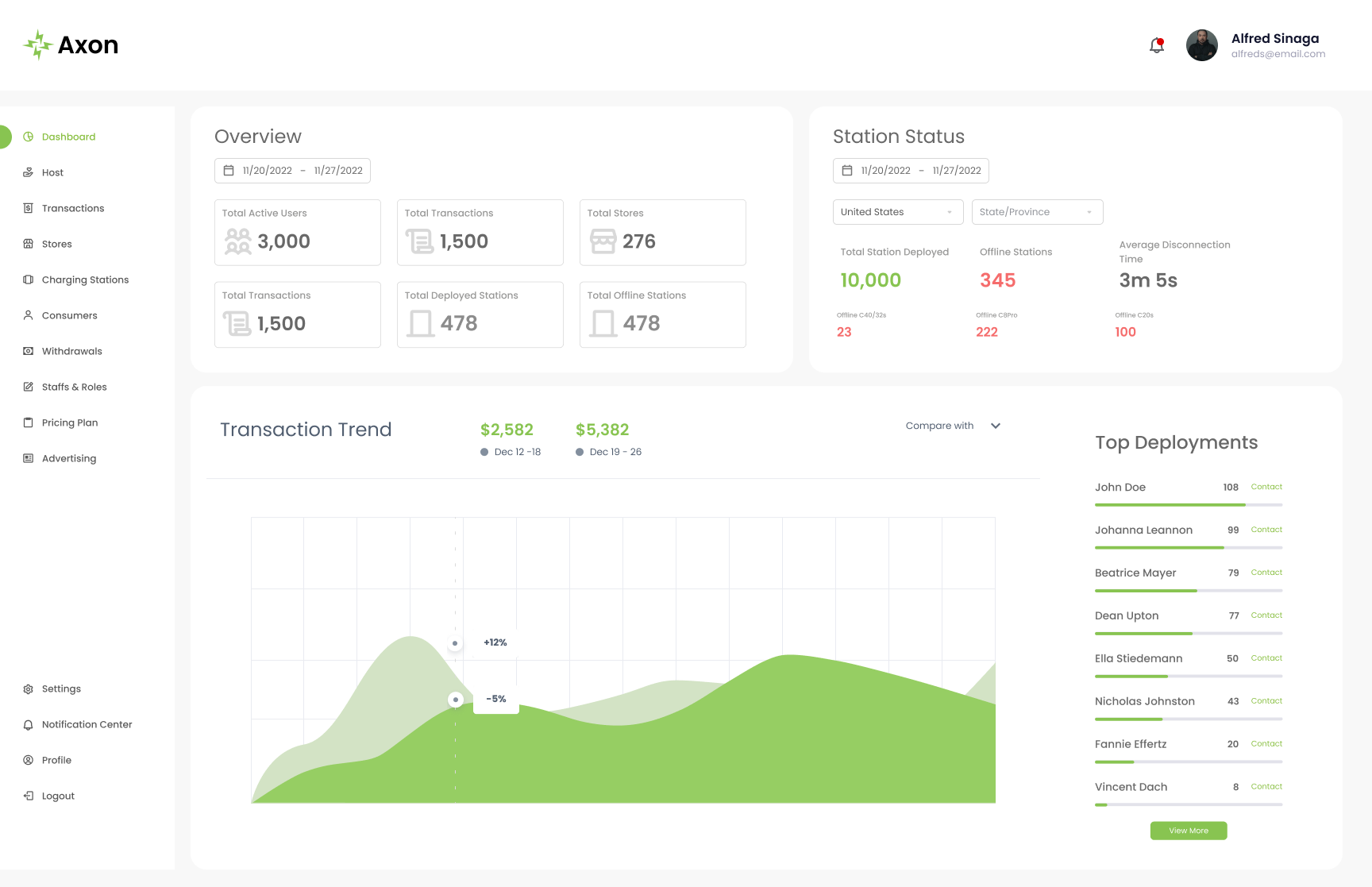Click the Pricing Plan sidebar icon
Screen dimensions: 1372x887
pyautogui.click(x=29, y=422)
